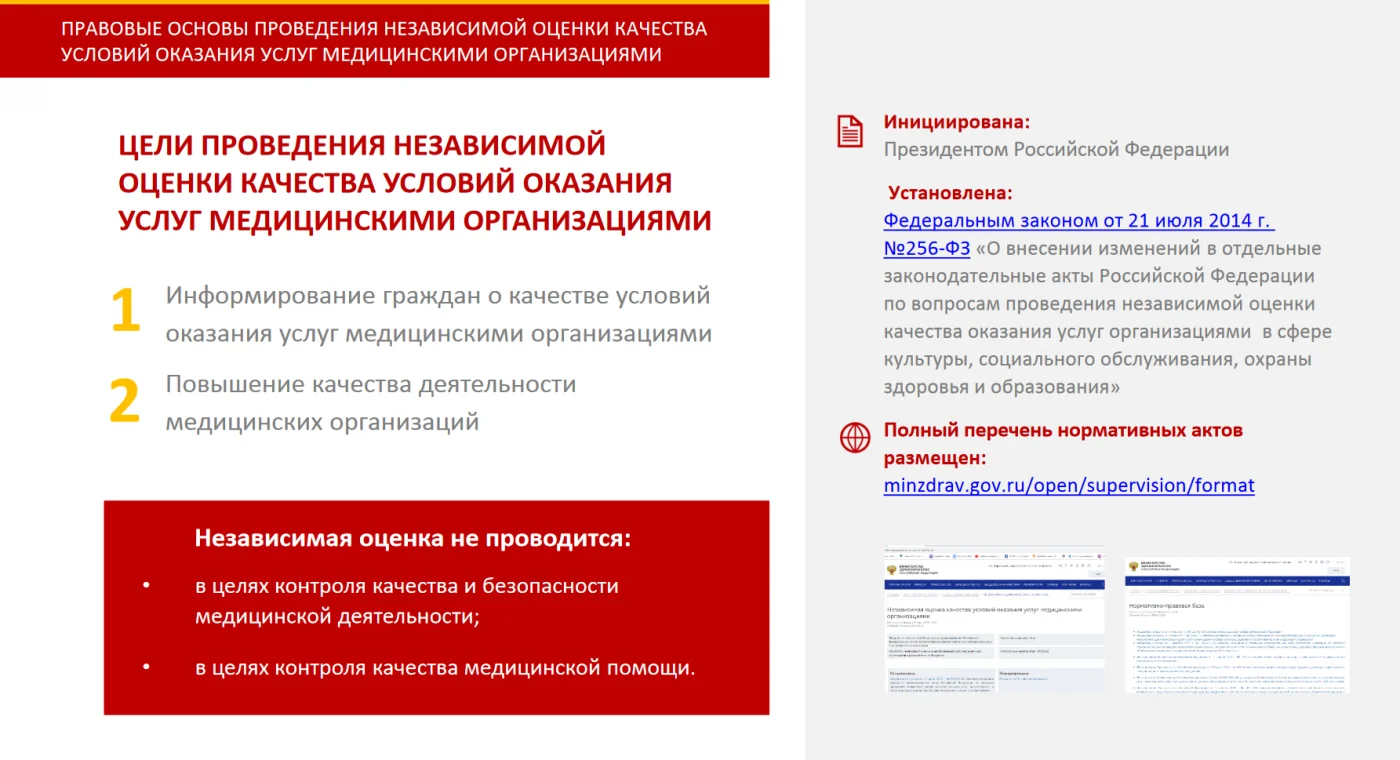Click the yellow number 2 marker

point(124,400)
